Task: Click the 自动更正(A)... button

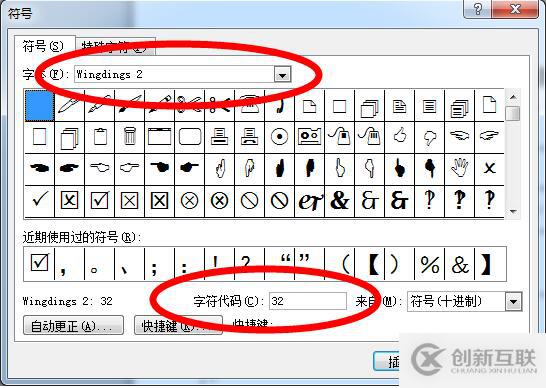Action: [73, 326]
